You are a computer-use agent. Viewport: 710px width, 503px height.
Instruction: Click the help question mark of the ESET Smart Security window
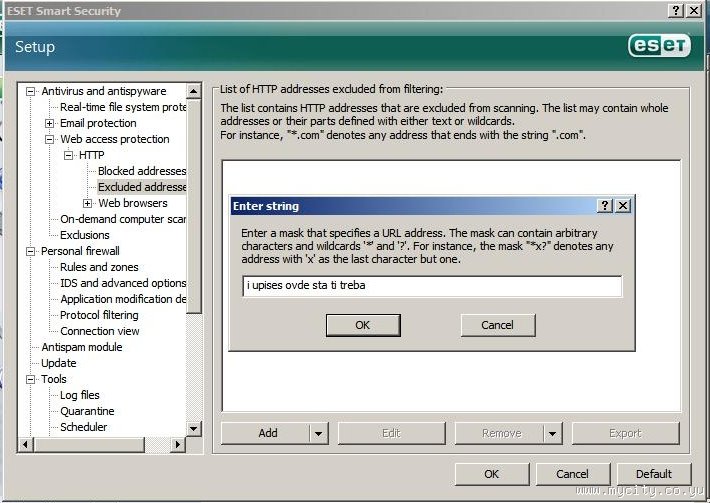pos(676,10)
